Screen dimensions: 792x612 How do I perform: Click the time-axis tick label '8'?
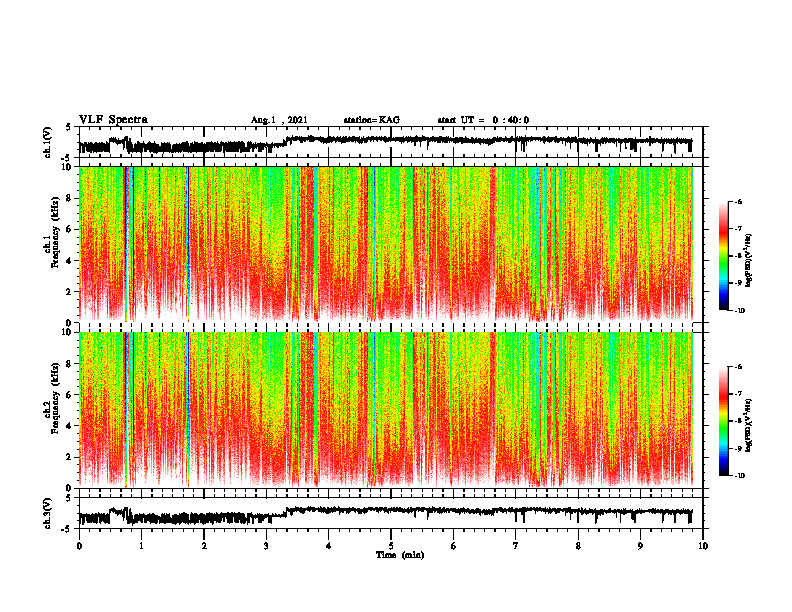[578, 546]
